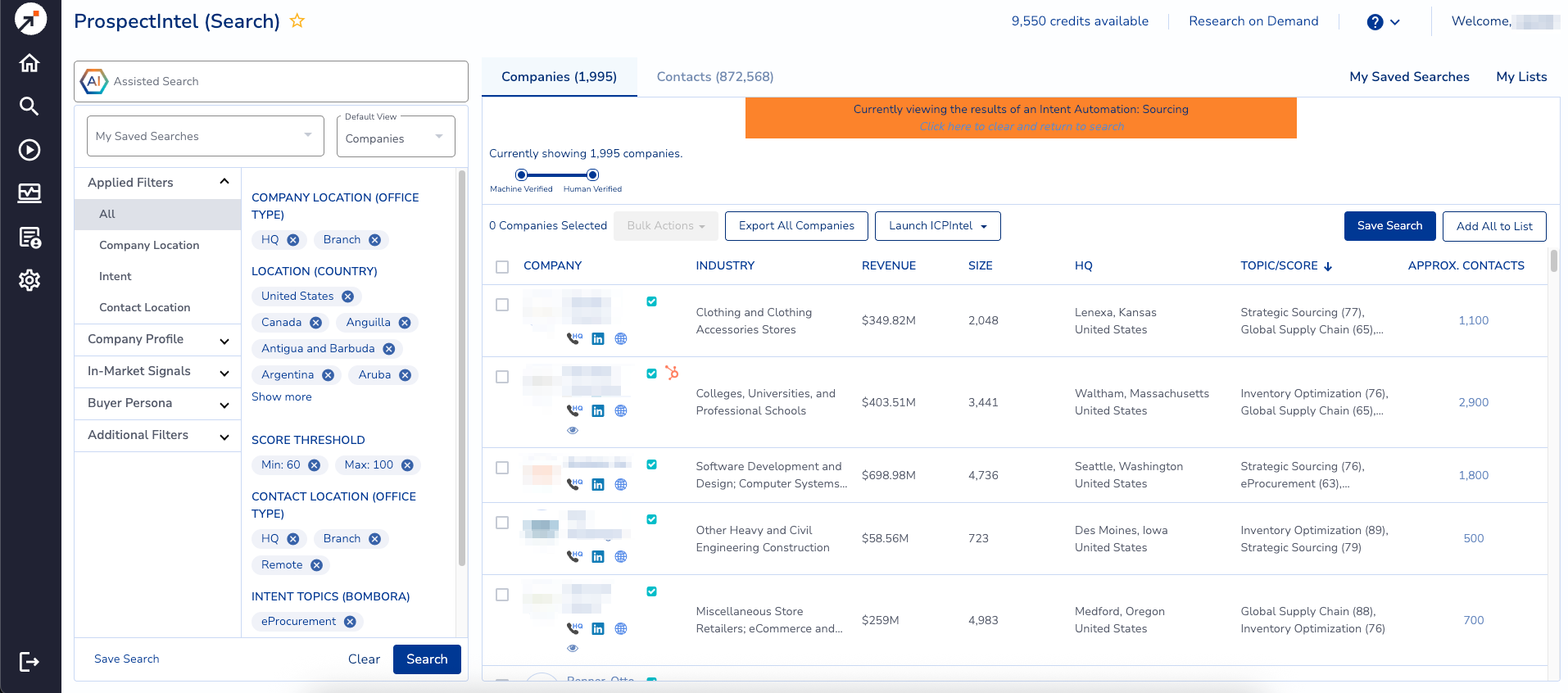Click HQ phone icon for Des Moines company
1568x693 pixels.
click(x=574, y=557)
